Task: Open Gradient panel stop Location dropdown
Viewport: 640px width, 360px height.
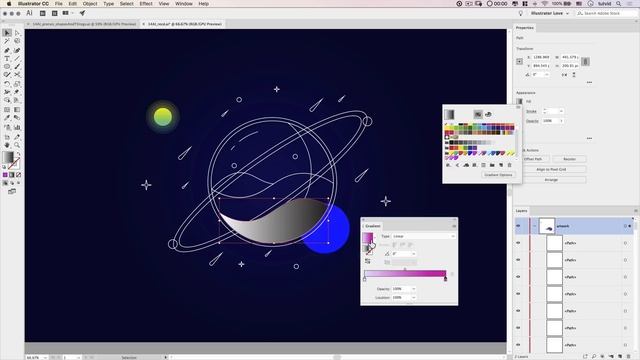Action: click(413, 298)
